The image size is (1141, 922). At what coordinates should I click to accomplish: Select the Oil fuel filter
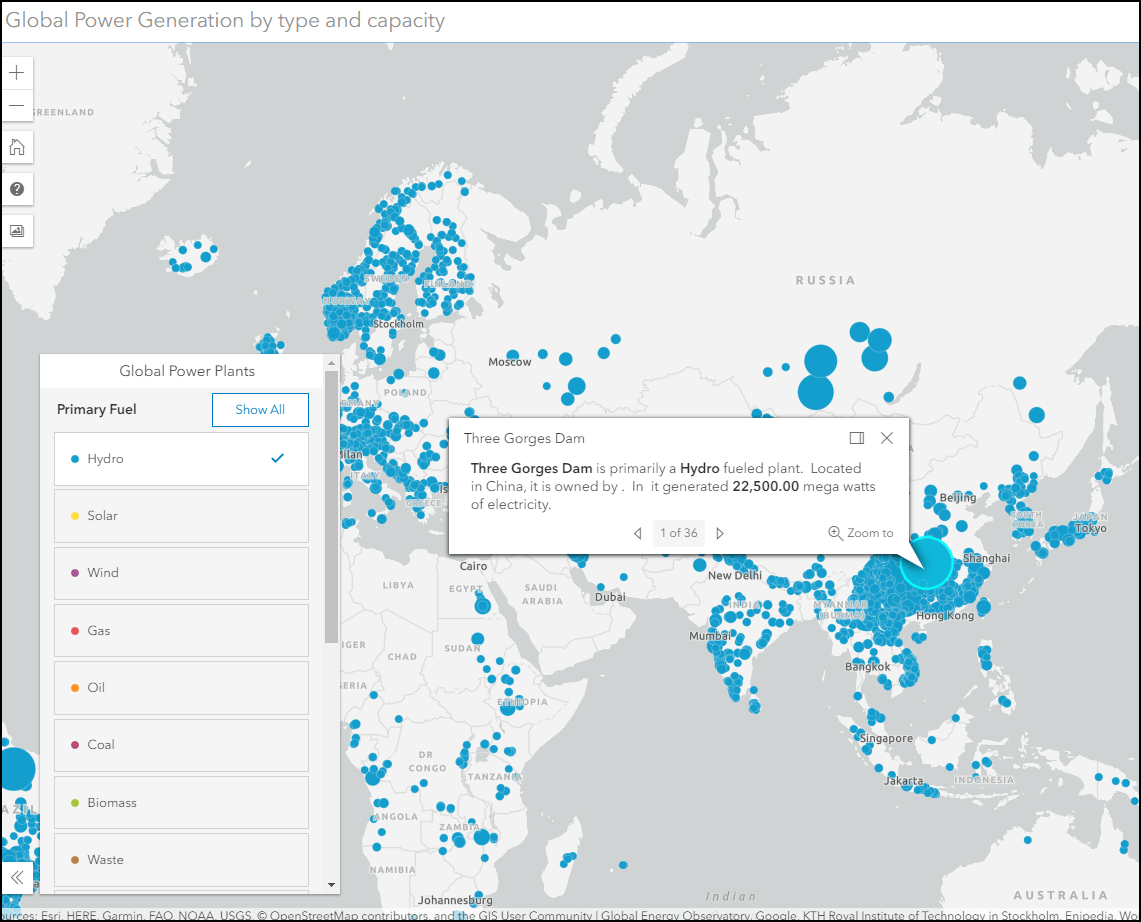181,688
